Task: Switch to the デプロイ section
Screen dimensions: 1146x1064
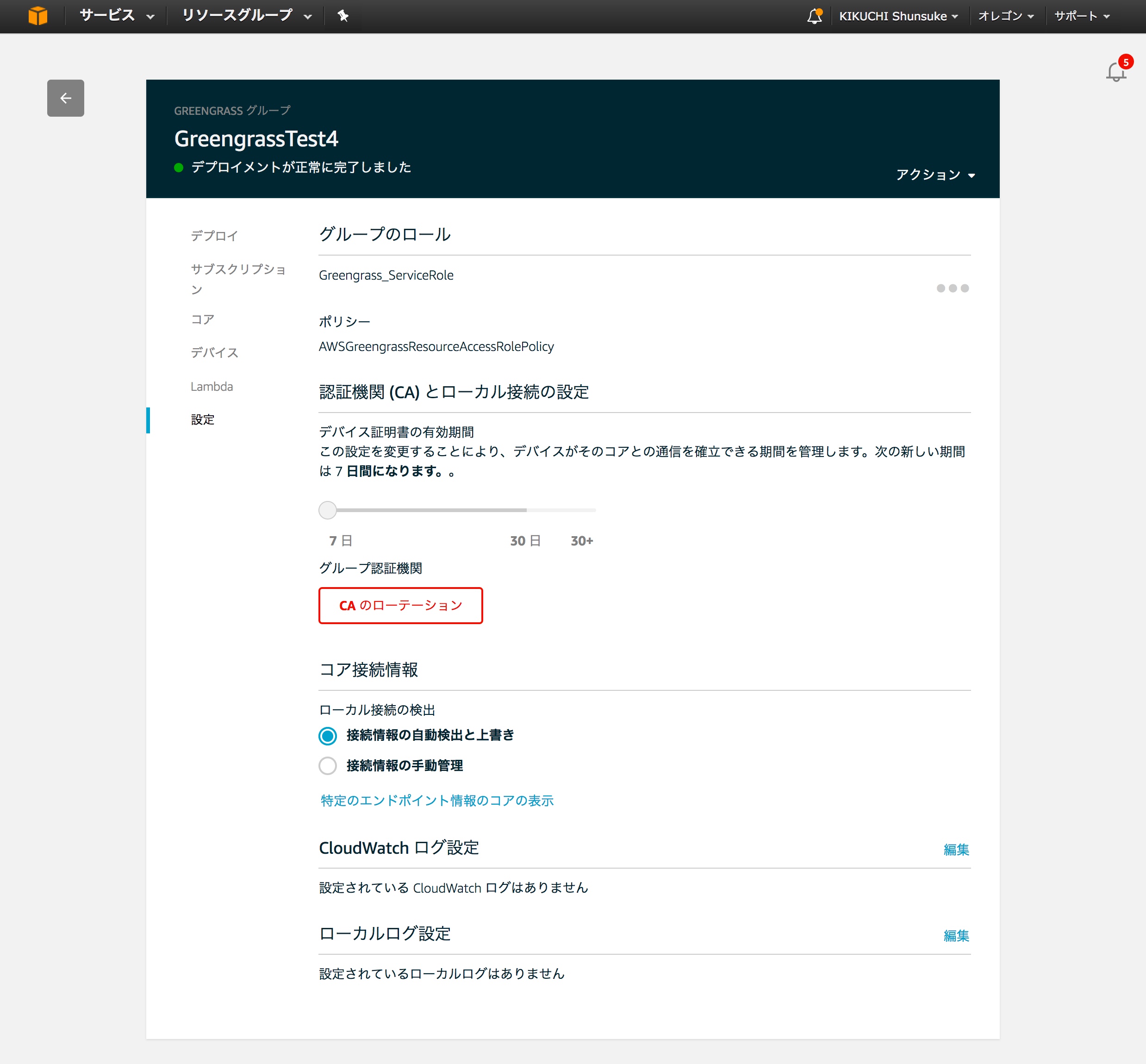Action: pyautogui.click(x=214, y=236)
